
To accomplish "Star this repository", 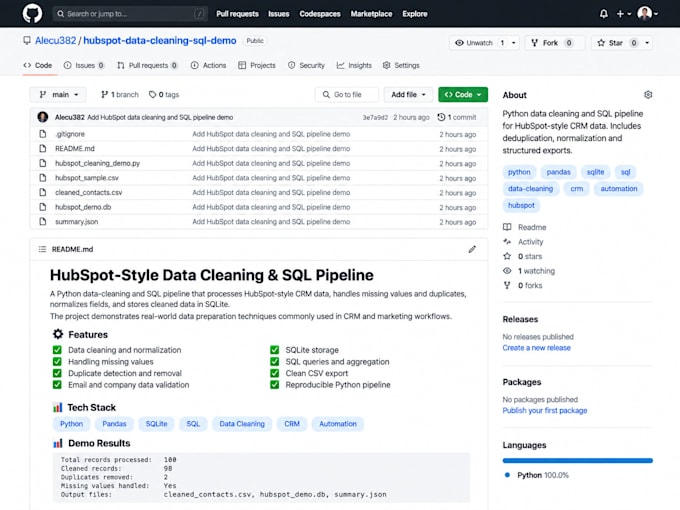I will 616,43.
